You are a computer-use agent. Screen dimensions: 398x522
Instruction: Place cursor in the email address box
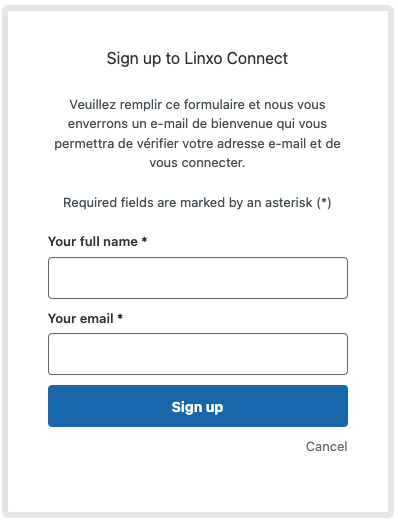[198, 354]
